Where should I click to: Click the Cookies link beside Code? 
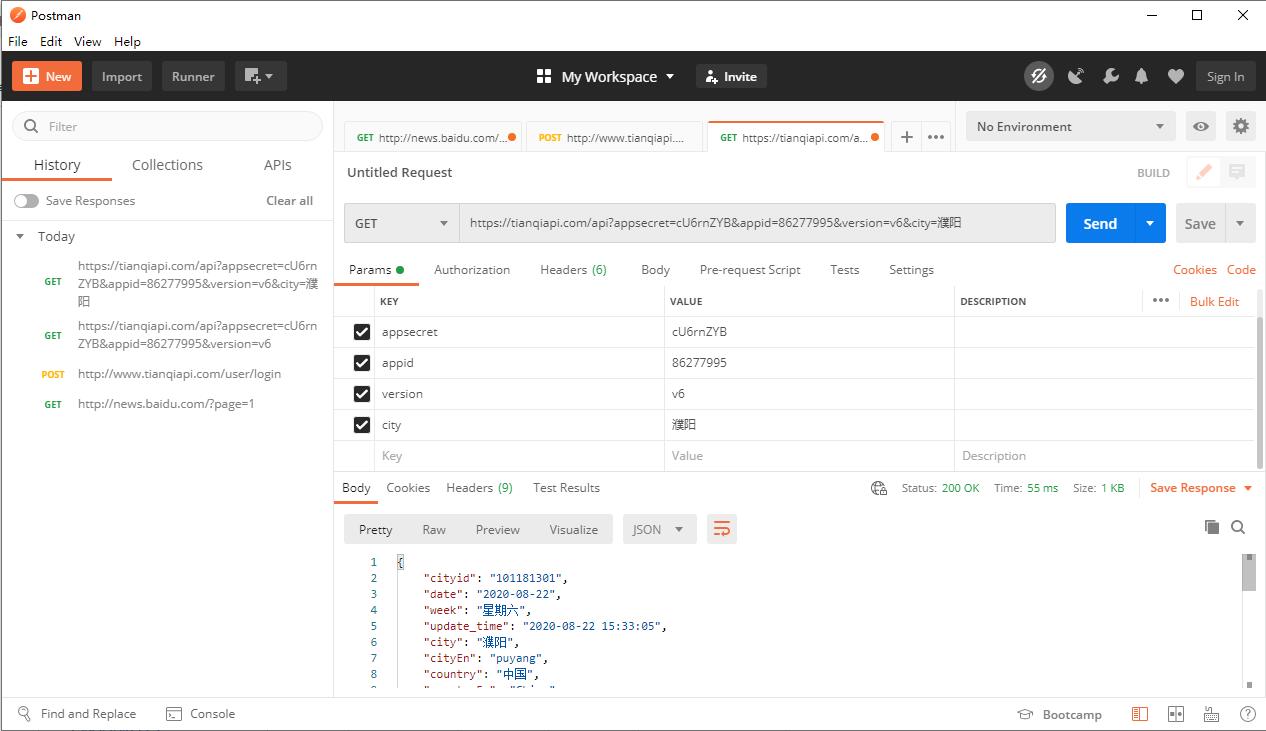point(1194,270)
